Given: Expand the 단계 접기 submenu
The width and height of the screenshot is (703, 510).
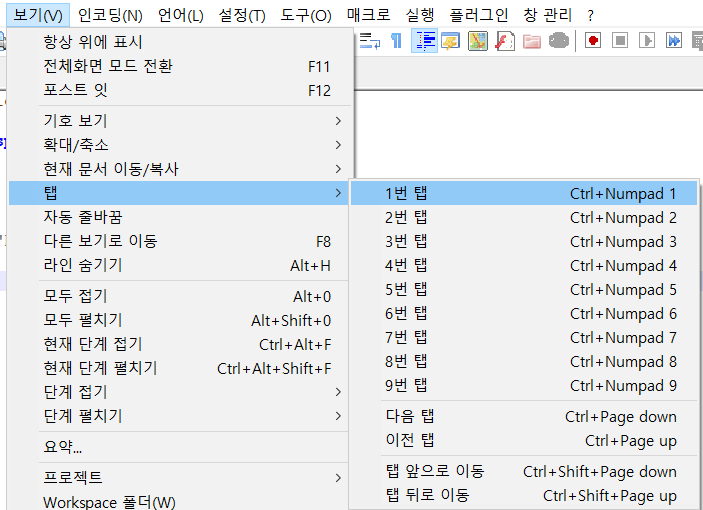Looking at the screenshot, I should click(178, 392).
